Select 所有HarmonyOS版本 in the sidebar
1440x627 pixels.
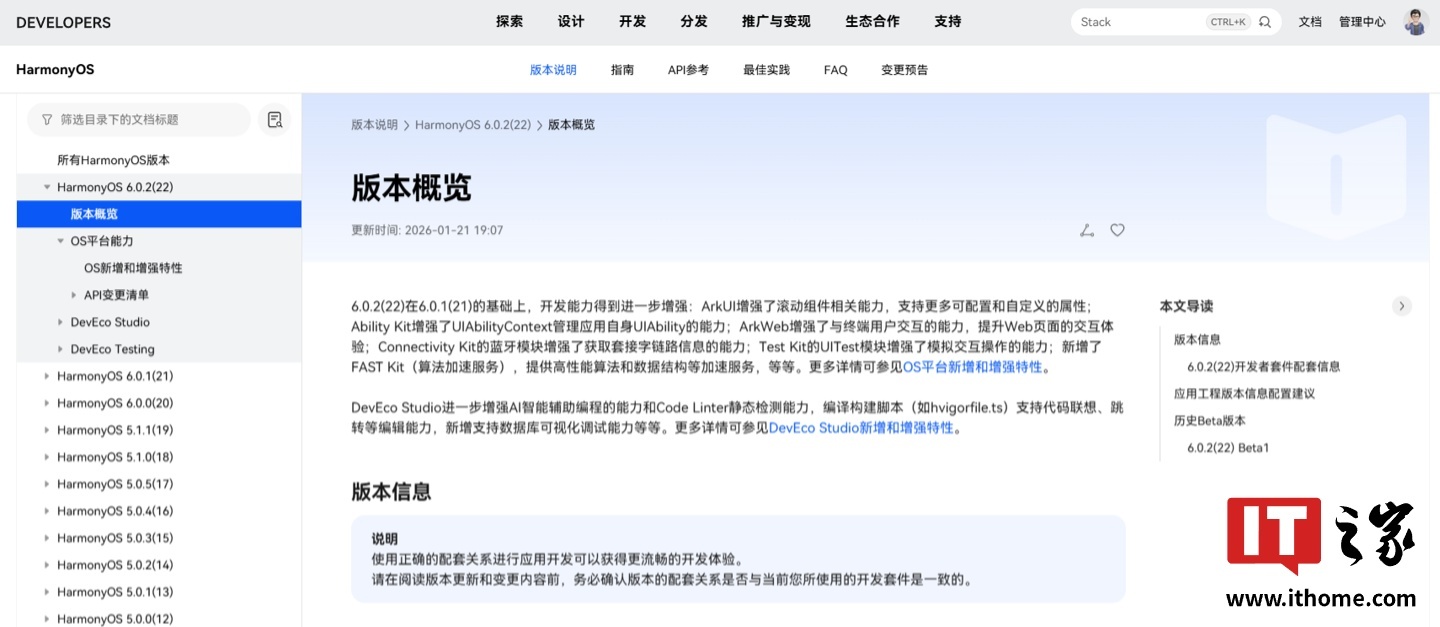point(113,160)
